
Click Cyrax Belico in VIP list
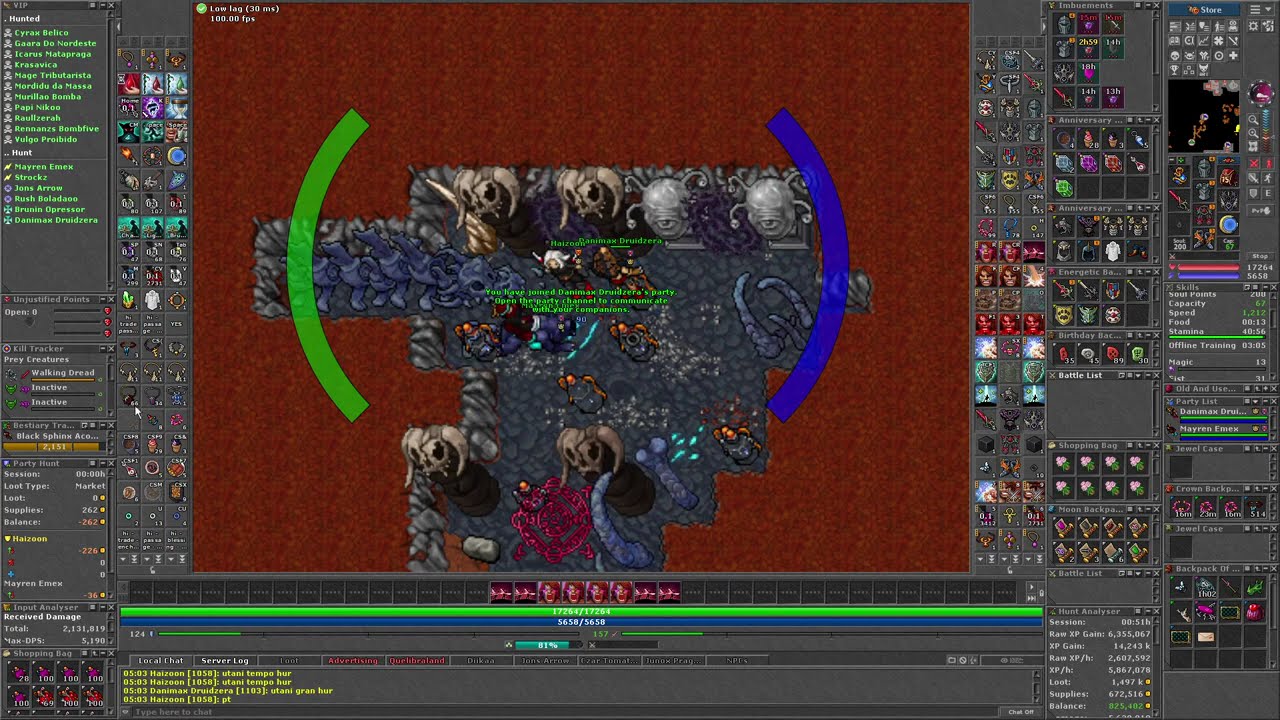click(41, 33)
